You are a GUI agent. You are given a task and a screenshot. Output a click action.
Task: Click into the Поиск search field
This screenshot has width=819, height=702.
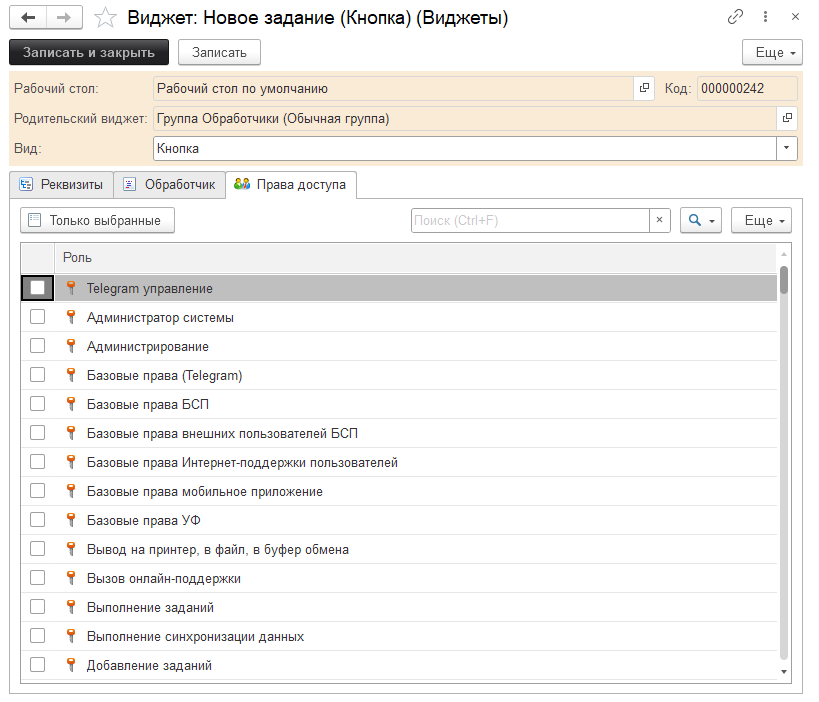[530, 220]
